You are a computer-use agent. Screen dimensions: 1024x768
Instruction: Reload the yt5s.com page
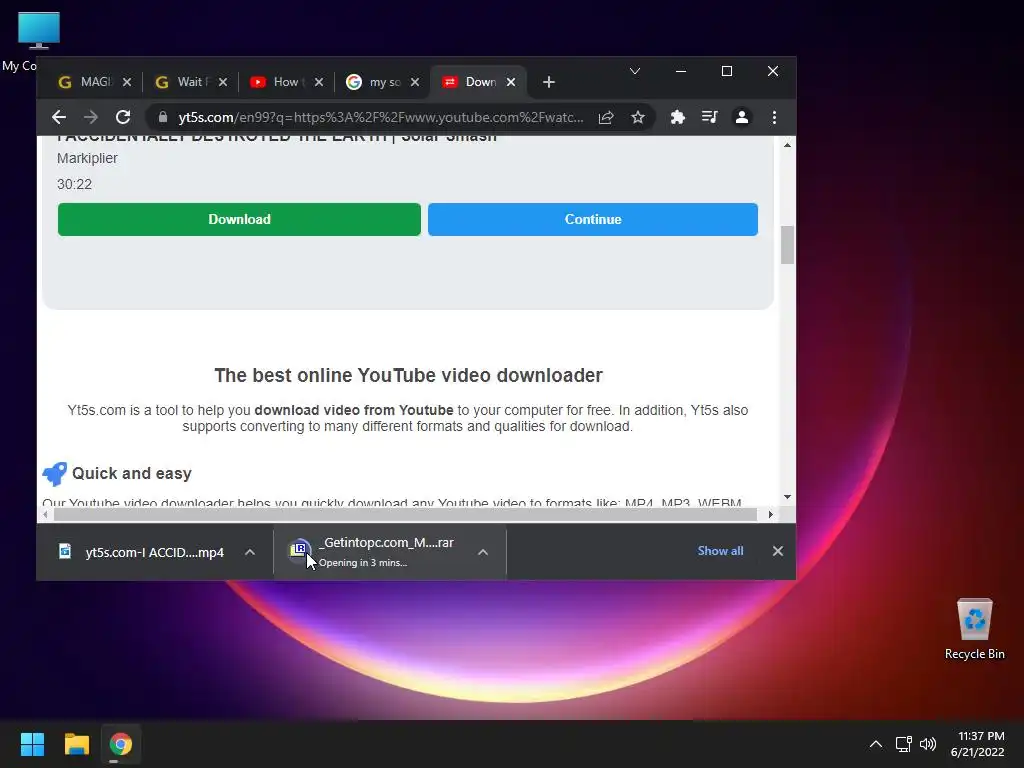tap(123, 117)
